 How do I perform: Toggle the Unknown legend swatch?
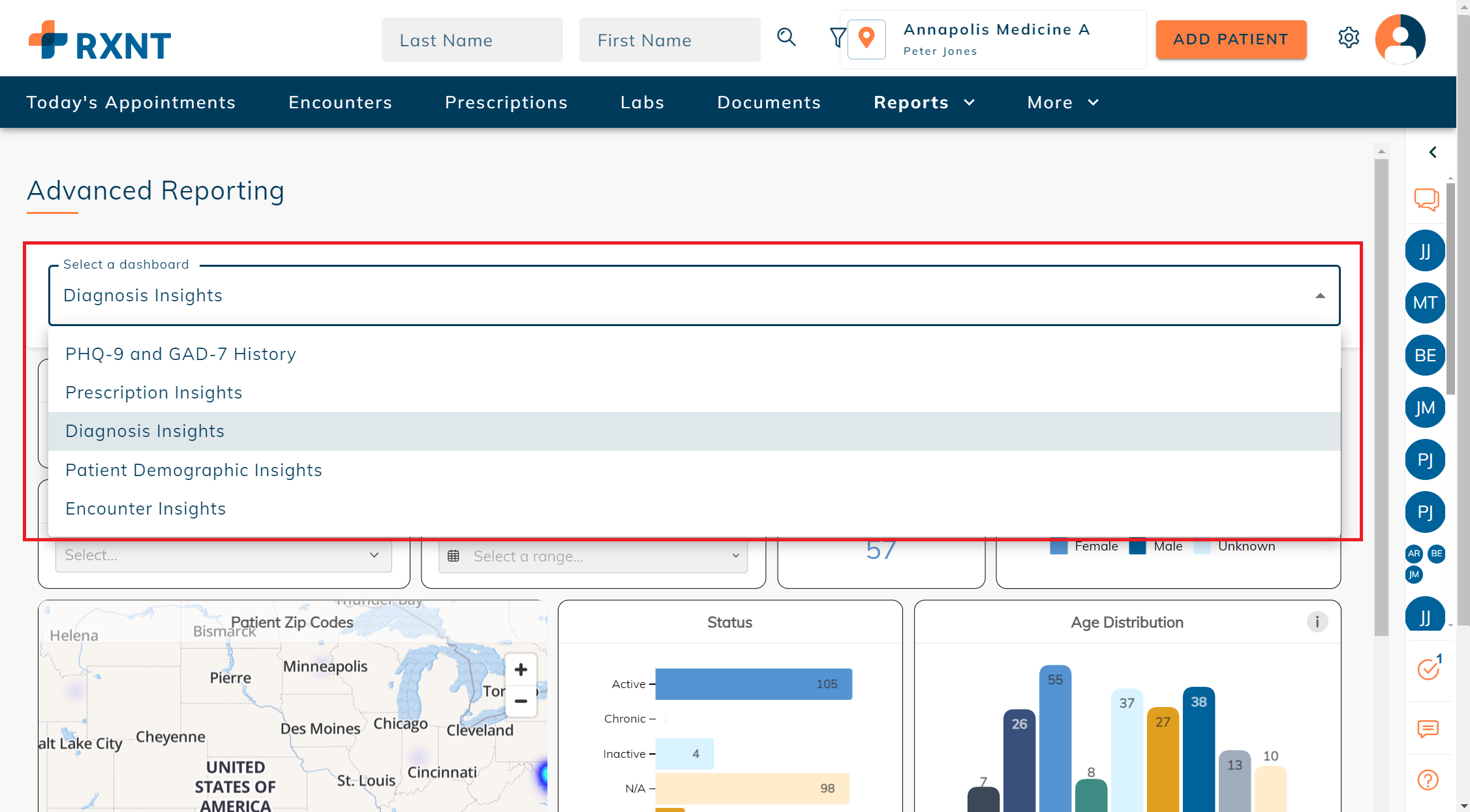coord(1202,547)
